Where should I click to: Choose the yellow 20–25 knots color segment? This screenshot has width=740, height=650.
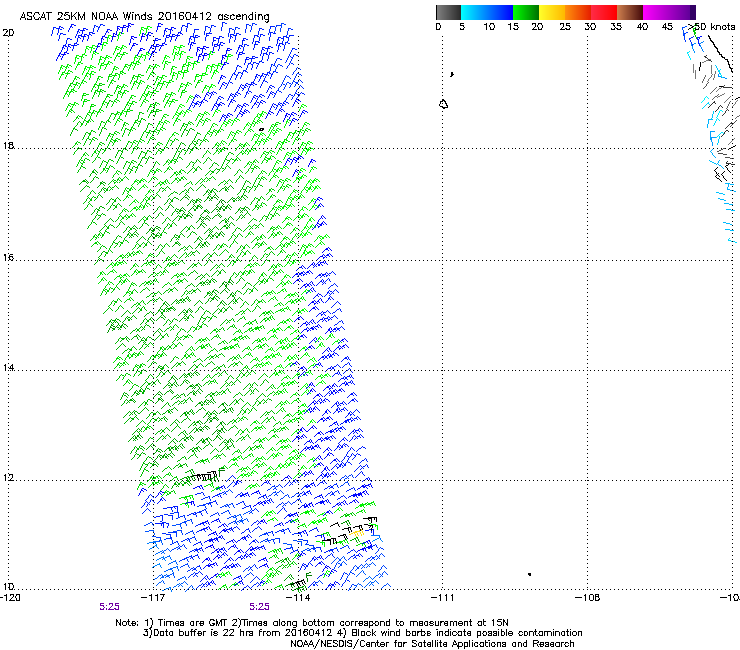(552, 12)
